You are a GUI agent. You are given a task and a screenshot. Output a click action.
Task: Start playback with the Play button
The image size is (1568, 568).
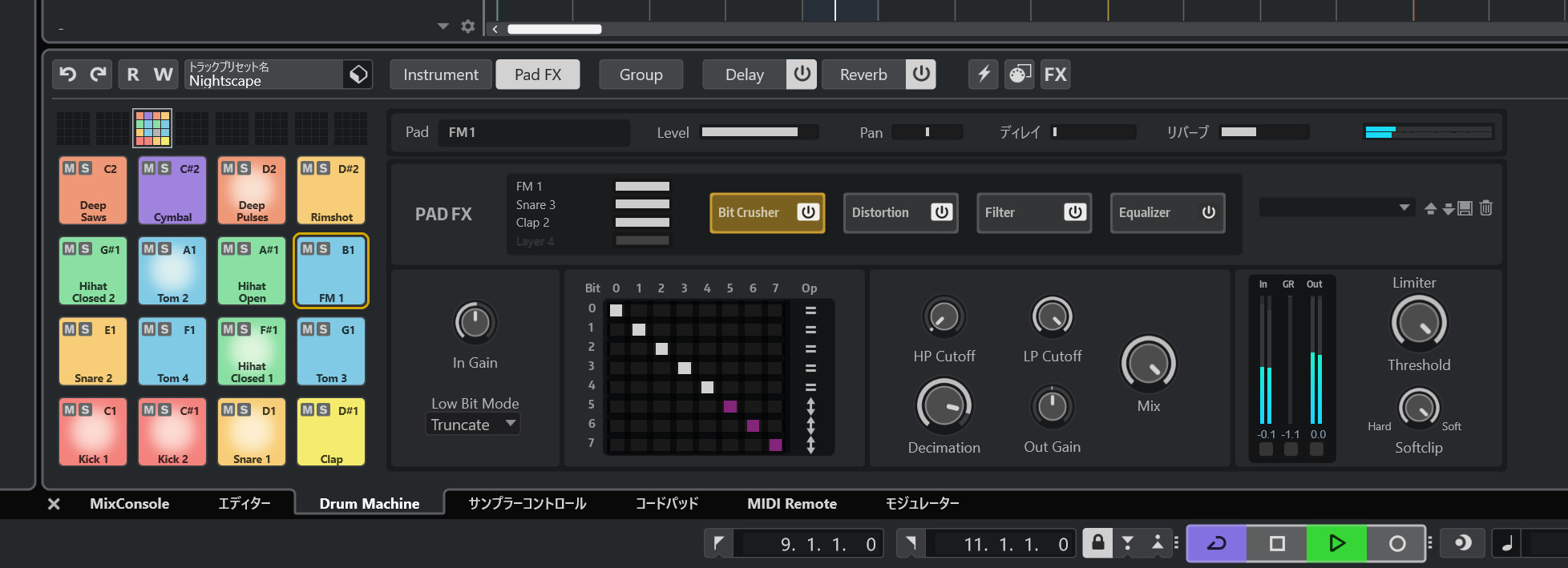pyautogui.click(x=1336, y=543)
